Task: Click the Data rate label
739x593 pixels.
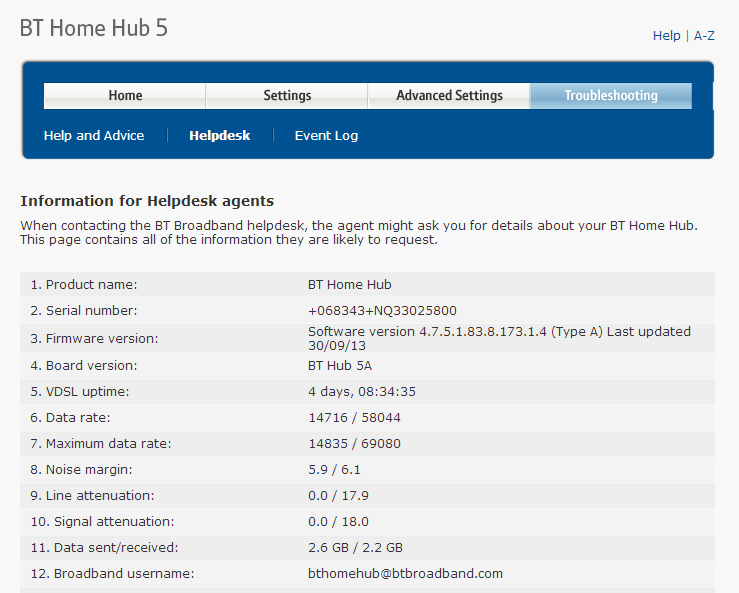Action: 70,418
